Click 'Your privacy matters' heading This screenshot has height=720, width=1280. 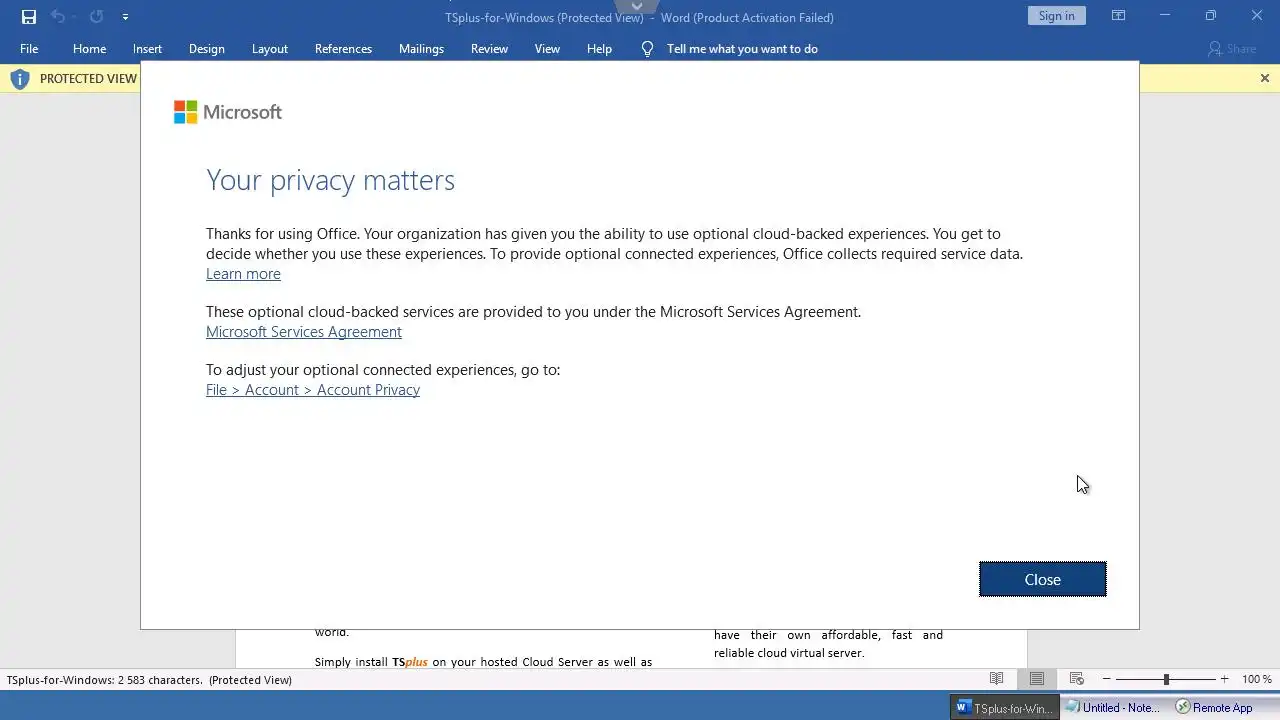click(x=330, y=180)
